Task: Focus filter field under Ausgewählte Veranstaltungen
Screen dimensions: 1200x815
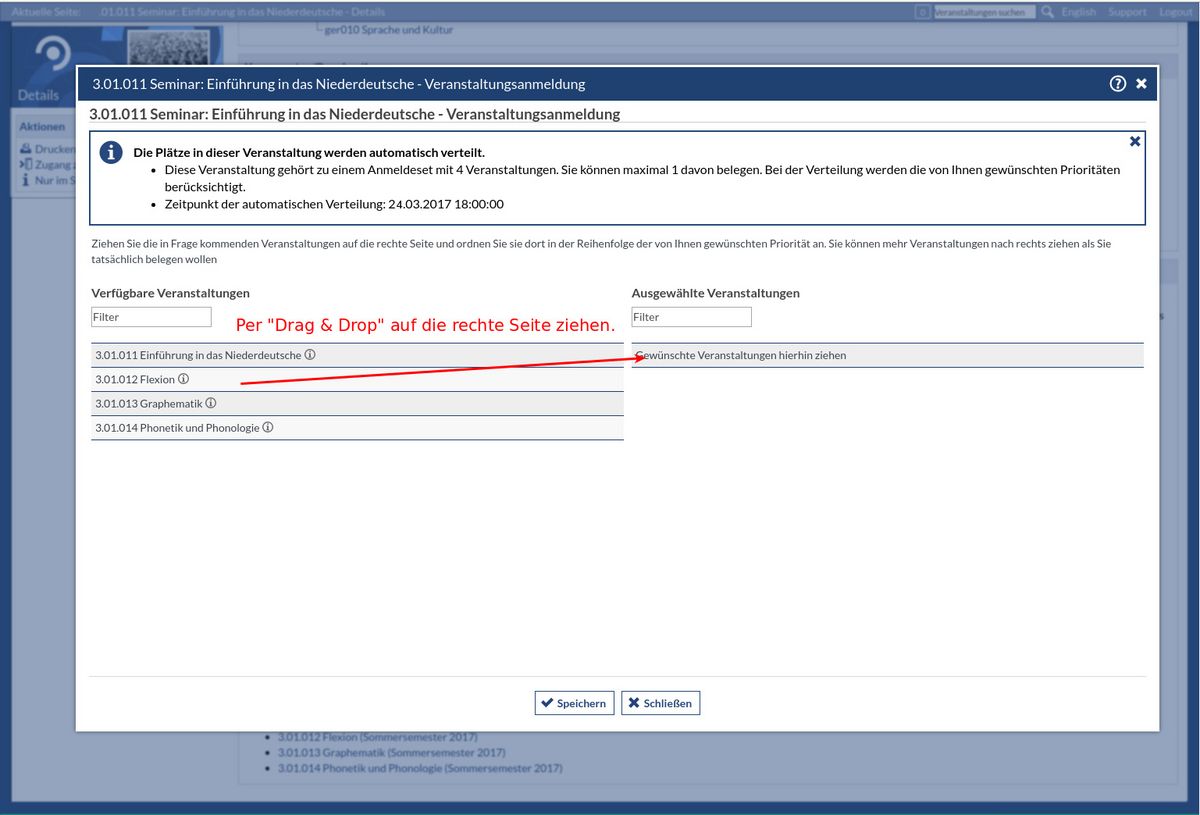Action: [x=691, y=317]
